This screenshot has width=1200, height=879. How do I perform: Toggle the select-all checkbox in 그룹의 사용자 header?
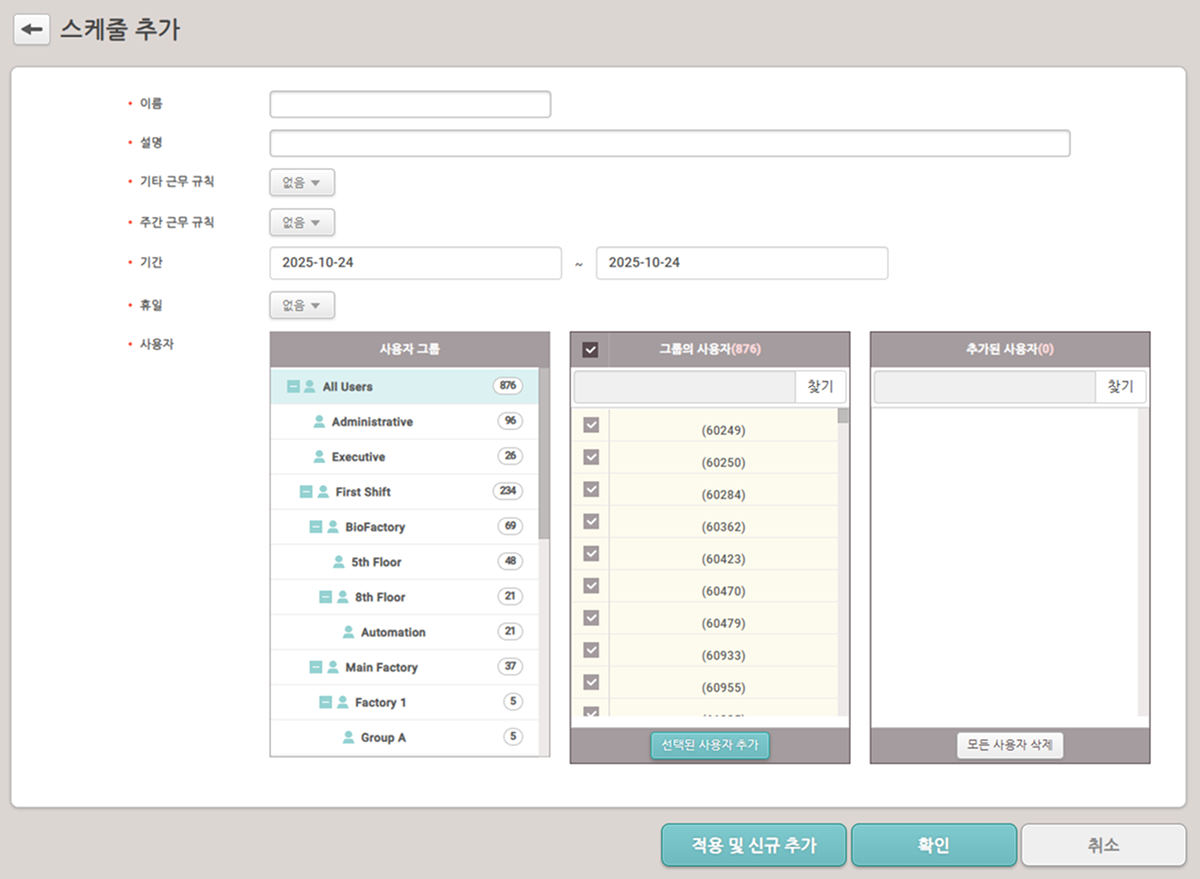pyautogui.click(x=590, y=350)
